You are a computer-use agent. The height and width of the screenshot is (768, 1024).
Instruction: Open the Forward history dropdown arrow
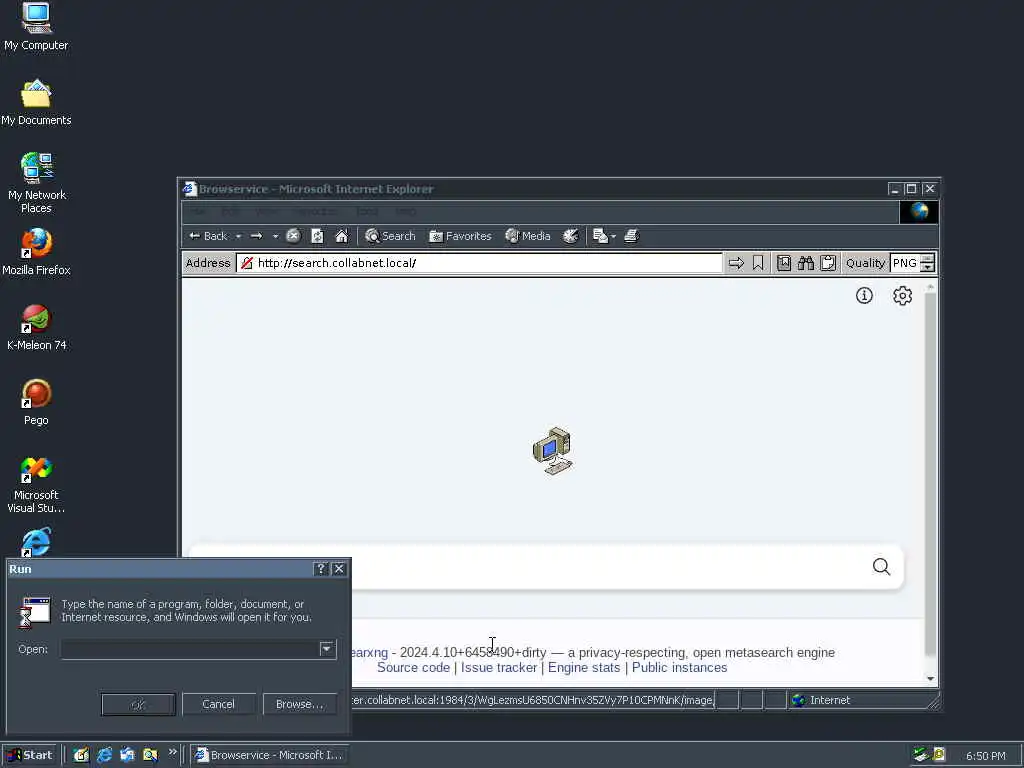[x=275, y=236]
